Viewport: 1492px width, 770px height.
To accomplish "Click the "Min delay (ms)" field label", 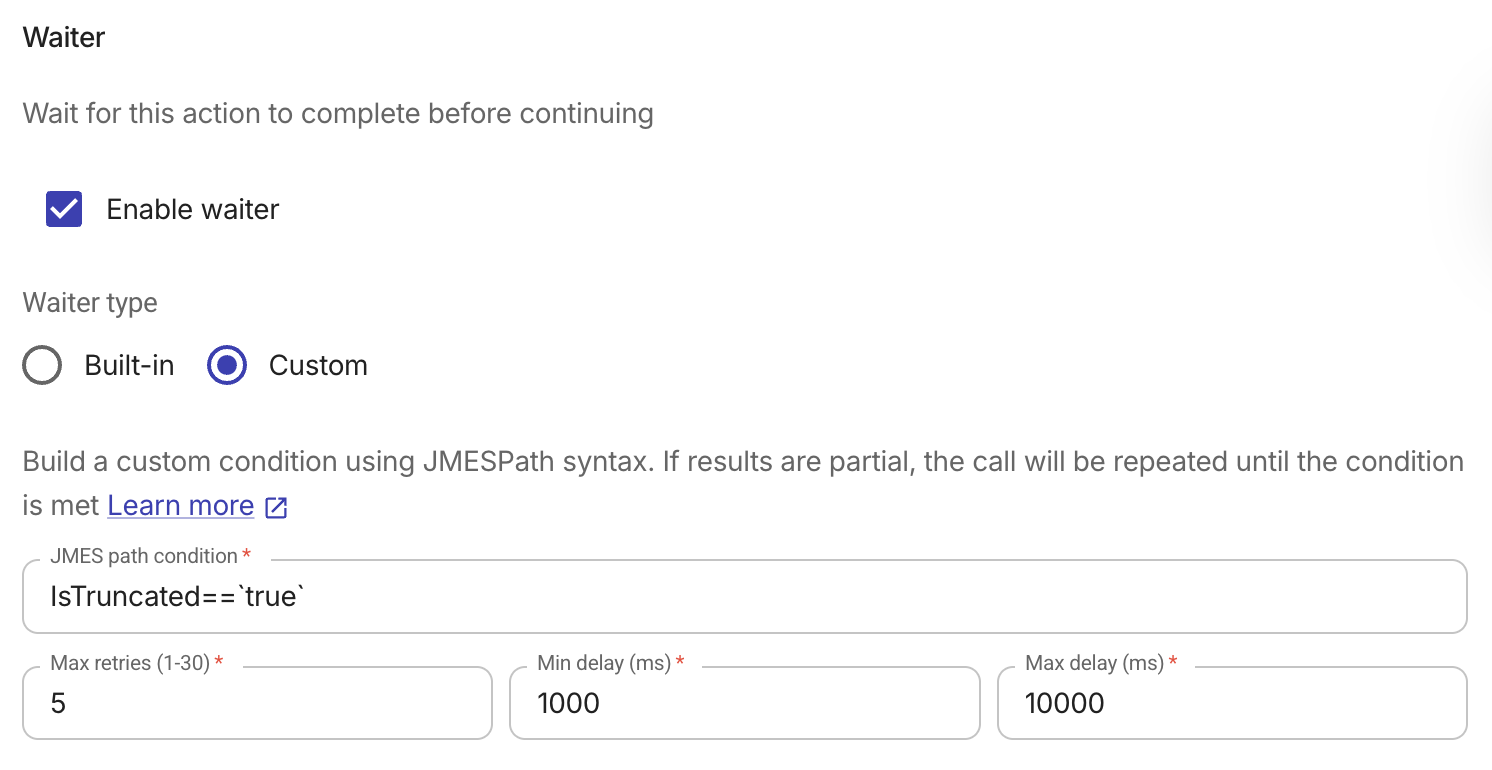I will coord(604,663).
